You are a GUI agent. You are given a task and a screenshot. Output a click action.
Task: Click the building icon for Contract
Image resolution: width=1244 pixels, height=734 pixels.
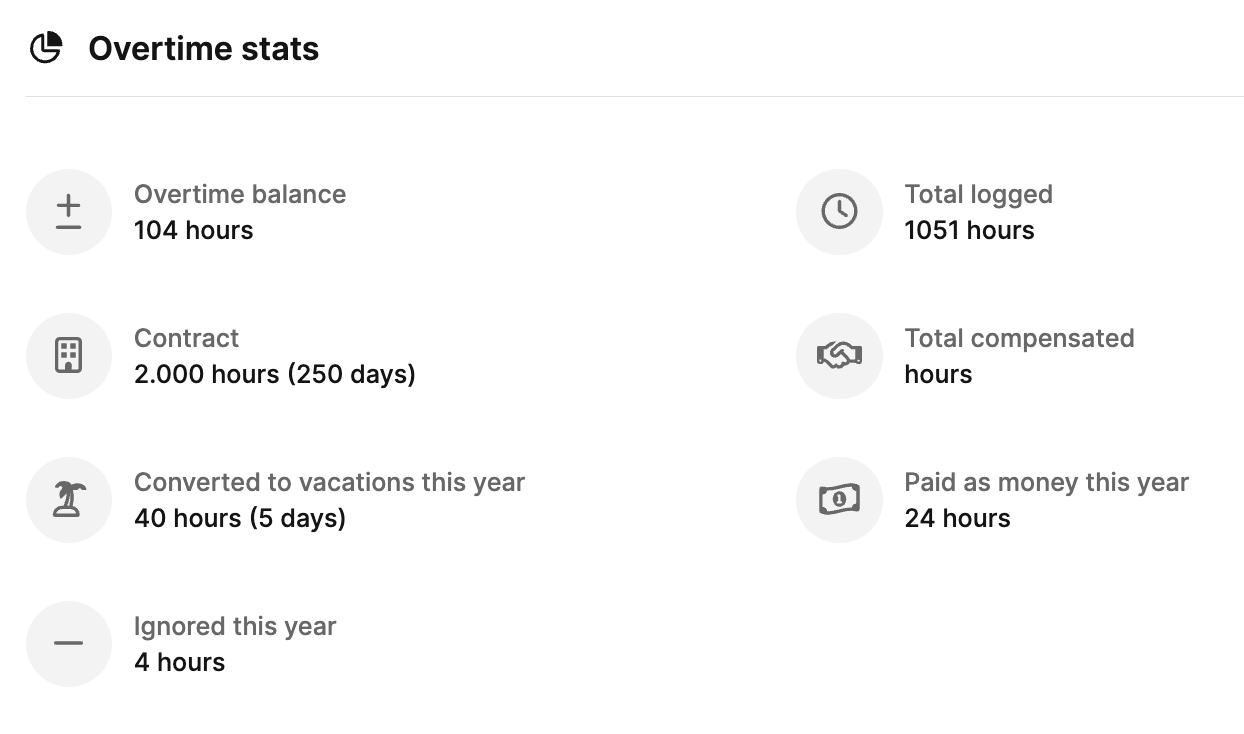68,356
